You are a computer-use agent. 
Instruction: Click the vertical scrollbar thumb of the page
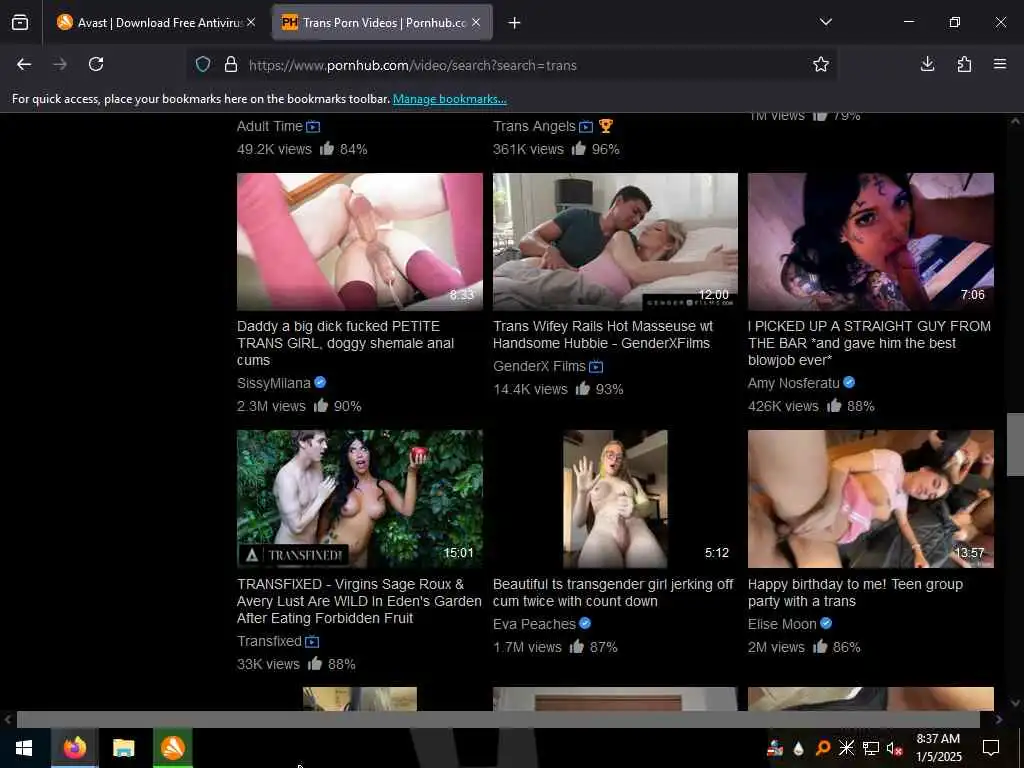coord(1015,445)
